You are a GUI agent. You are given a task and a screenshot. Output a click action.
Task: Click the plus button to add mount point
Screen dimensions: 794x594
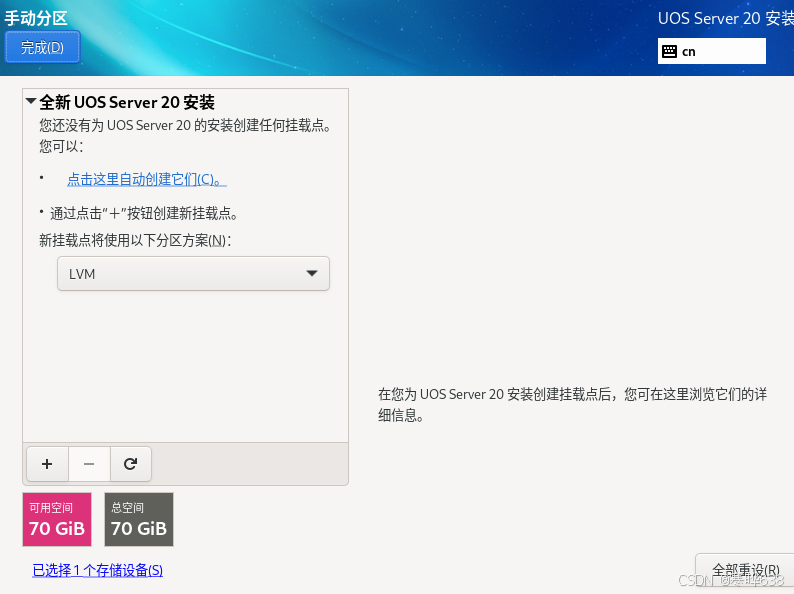pyautogui.click(x=47, y=464)
